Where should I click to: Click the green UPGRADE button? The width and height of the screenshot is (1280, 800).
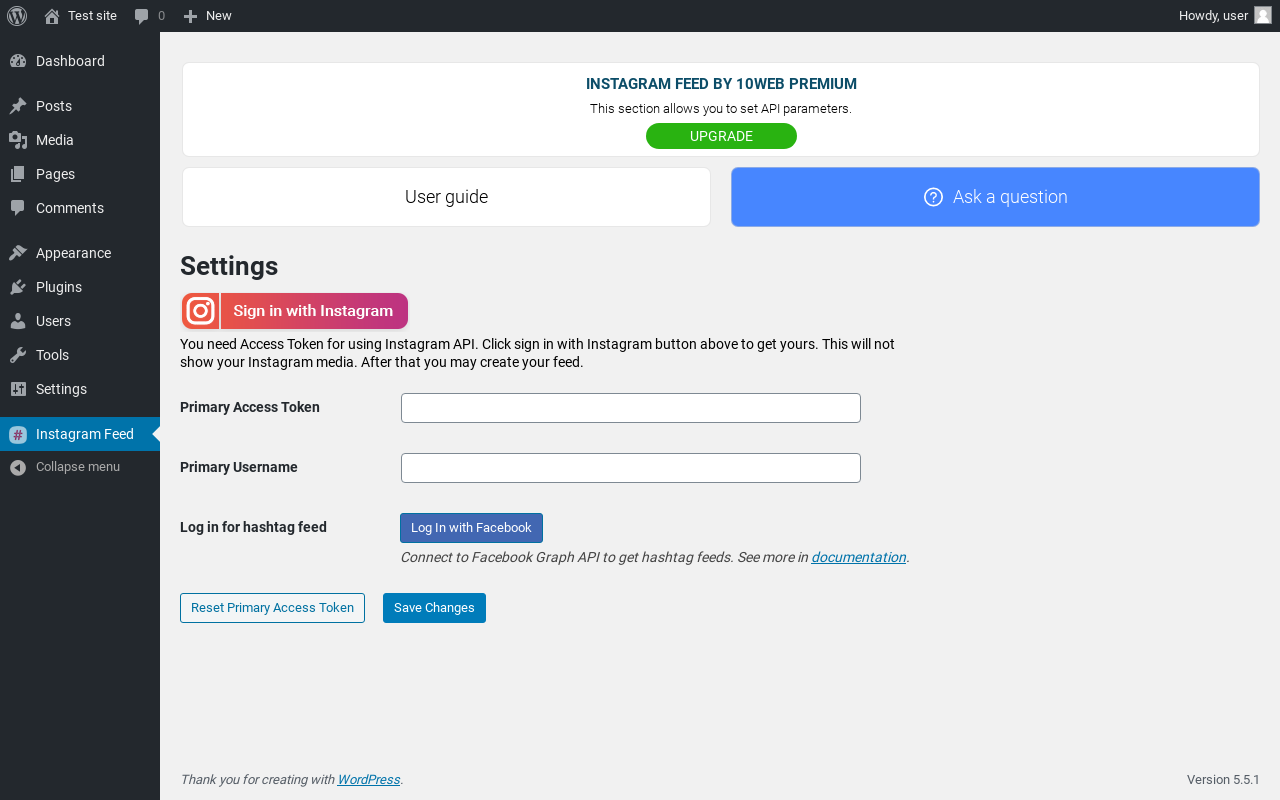coord(721,136)
